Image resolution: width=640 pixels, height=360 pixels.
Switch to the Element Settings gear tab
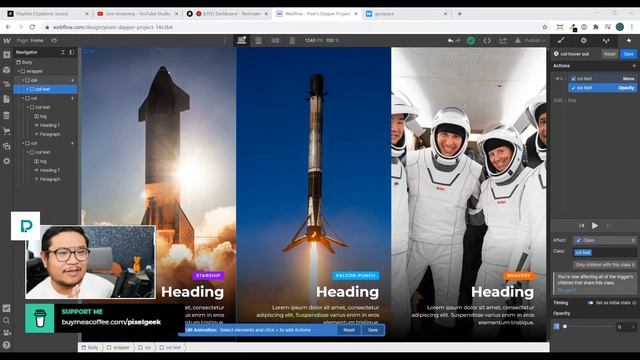click(584, 40)
